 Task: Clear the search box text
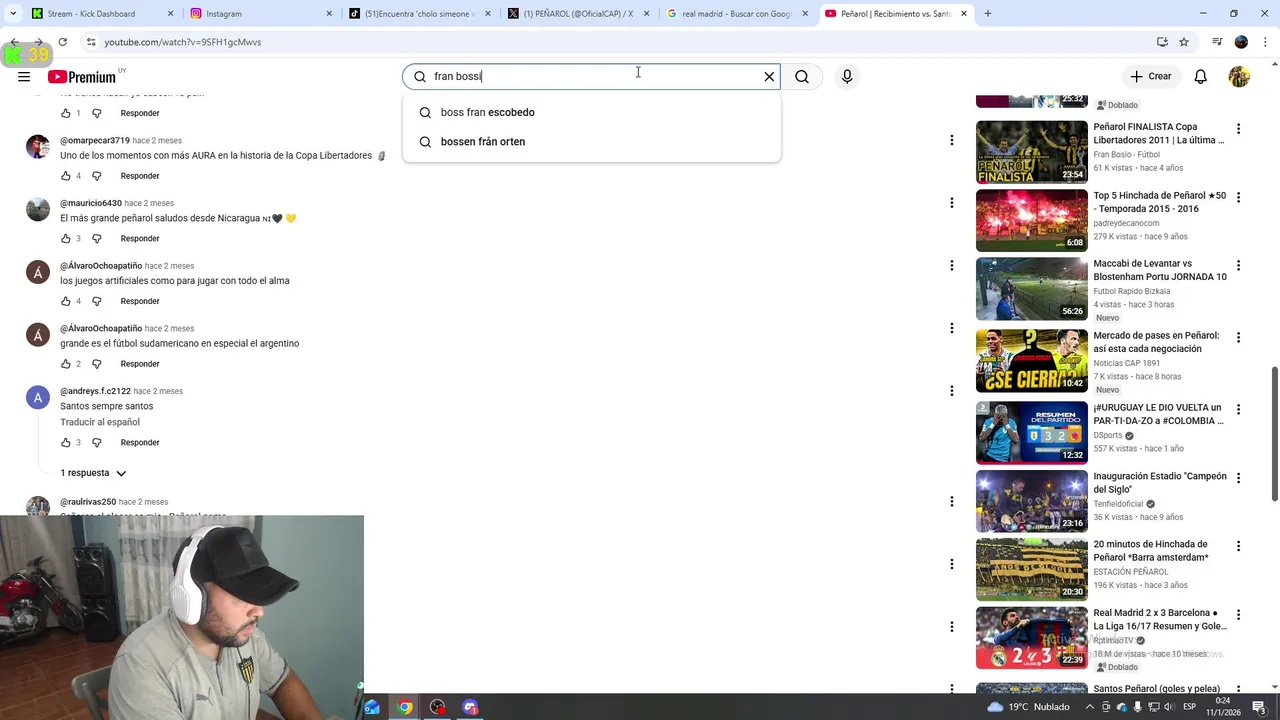tap(769, 77)
